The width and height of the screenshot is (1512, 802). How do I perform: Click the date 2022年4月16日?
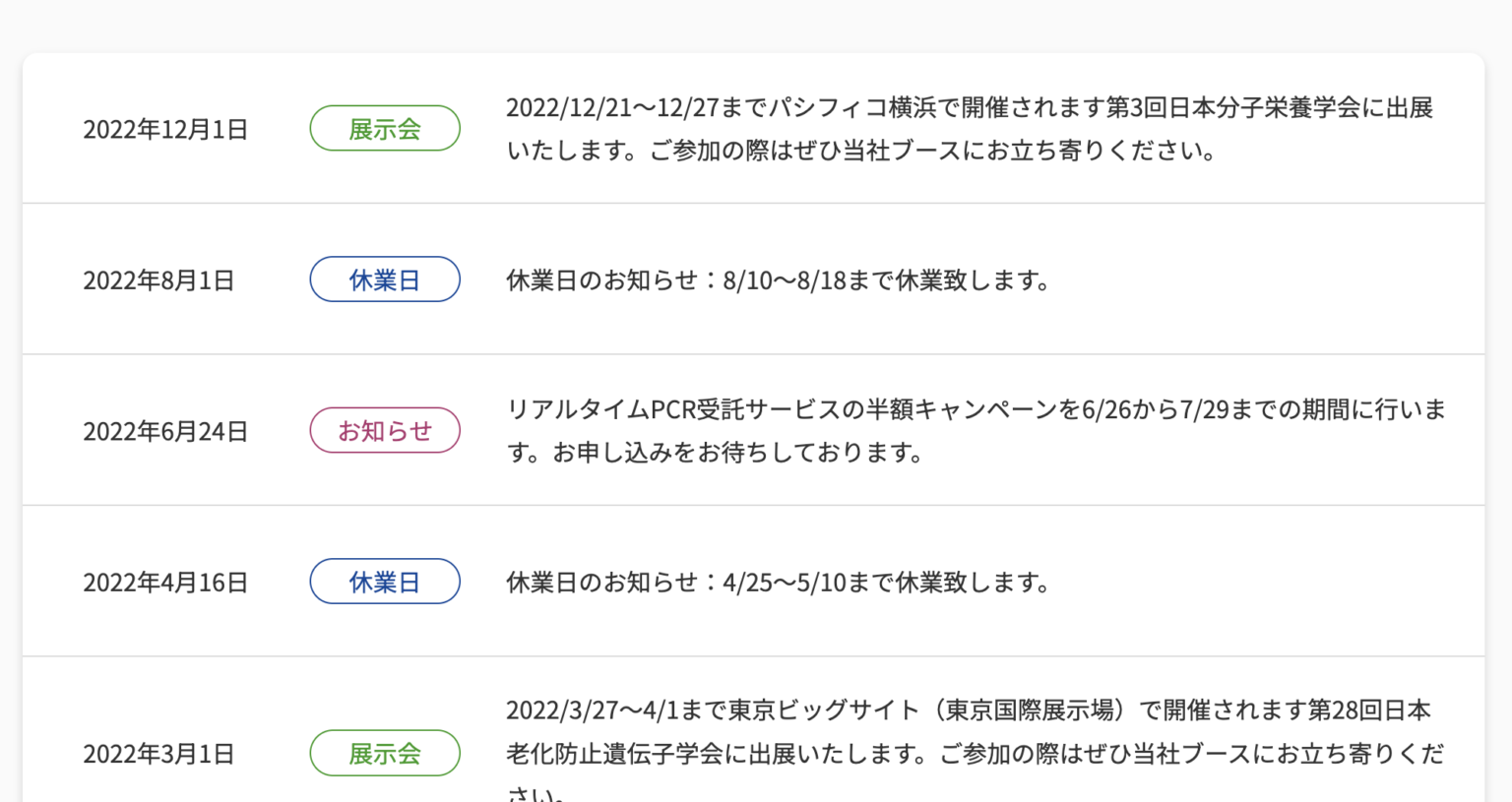[165, 583]
